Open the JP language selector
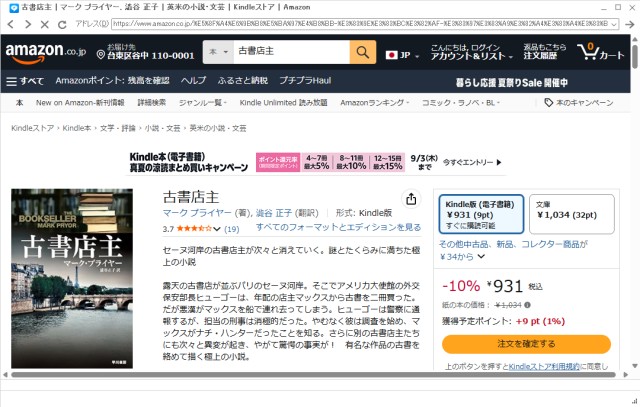 point(402,55)
